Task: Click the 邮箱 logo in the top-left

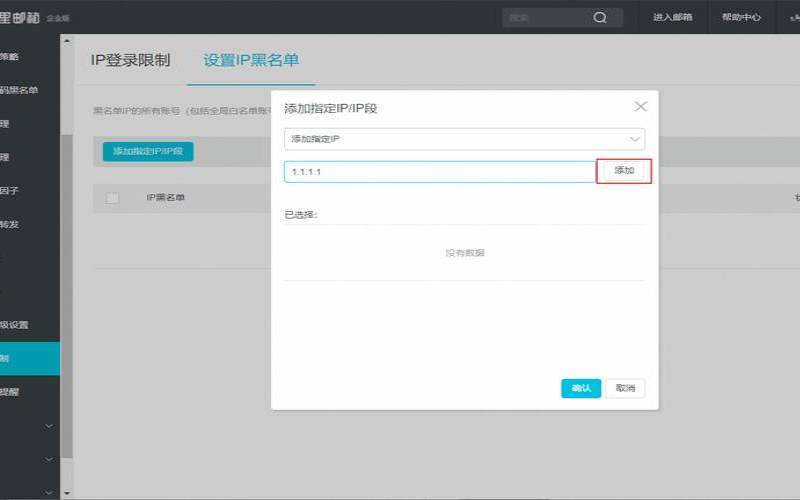Action: 20,17
